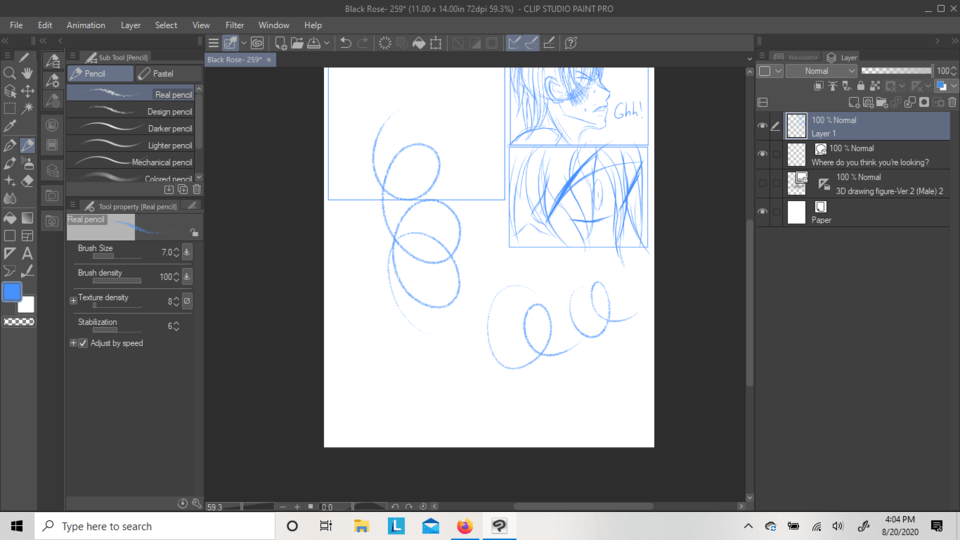
Task: Uncheck Adjust by speed checkbox
Action: click(83, 343)
